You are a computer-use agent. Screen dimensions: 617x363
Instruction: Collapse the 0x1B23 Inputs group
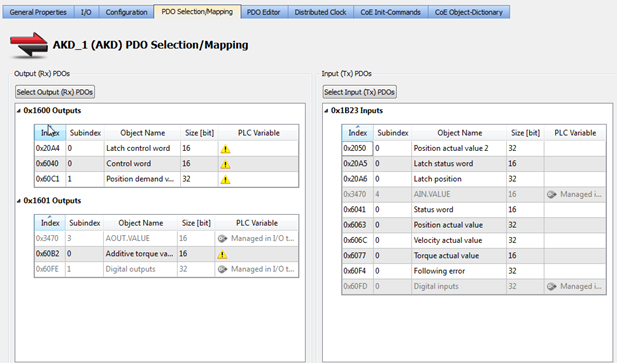click(326, 111)
